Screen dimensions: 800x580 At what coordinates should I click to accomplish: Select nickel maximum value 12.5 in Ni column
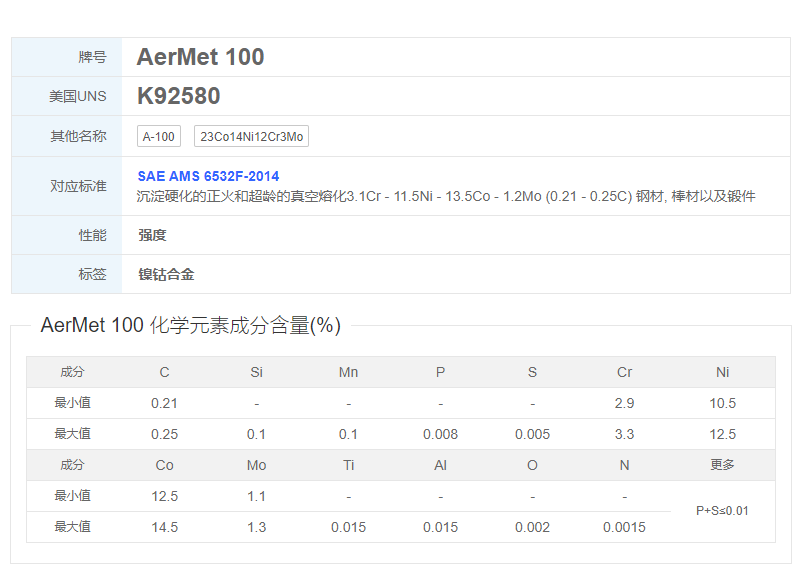pos(722,435)
